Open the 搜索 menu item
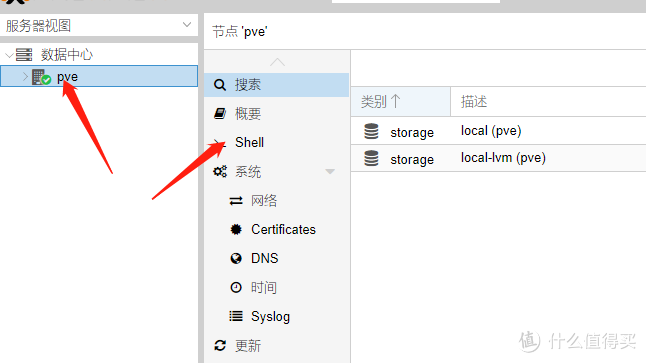This screenshot has width=646, height=363. tap(276, 85)
